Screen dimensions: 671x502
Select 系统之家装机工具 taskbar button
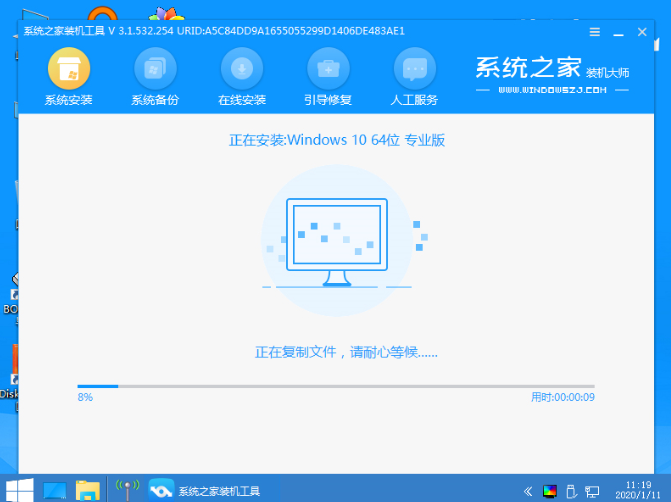[206, 489]
